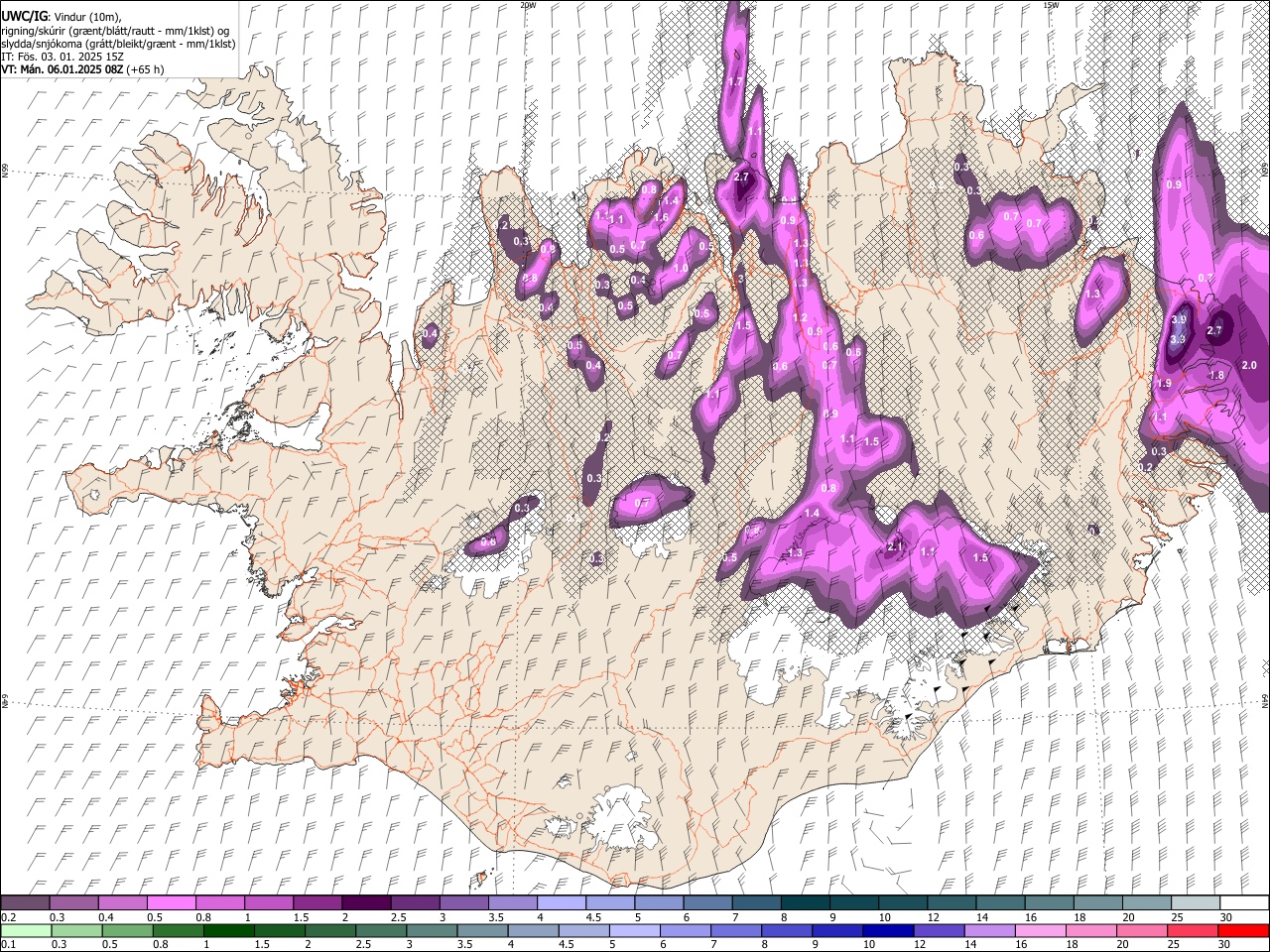Image resolution: width=1270 pixels, height=952 pixels.
Task: Click the '1.6' precipitation value on the map
Action: [x=661, y=217]
